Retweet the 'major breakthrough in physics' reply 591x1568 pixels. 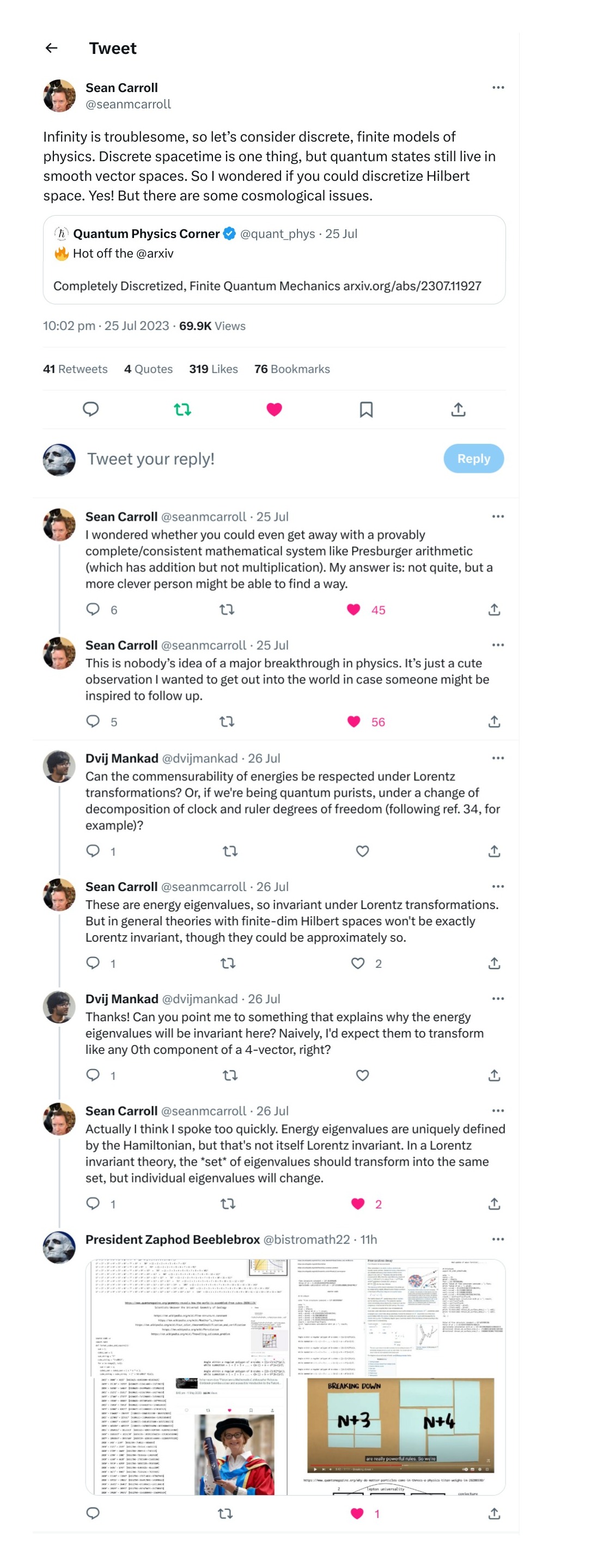[x=227, y=721]
